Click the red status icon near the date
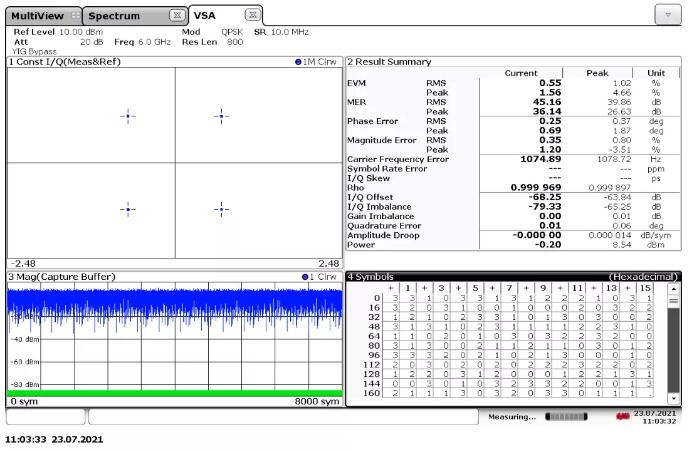This screenshot has height=451, width=689. coord(623,416)
